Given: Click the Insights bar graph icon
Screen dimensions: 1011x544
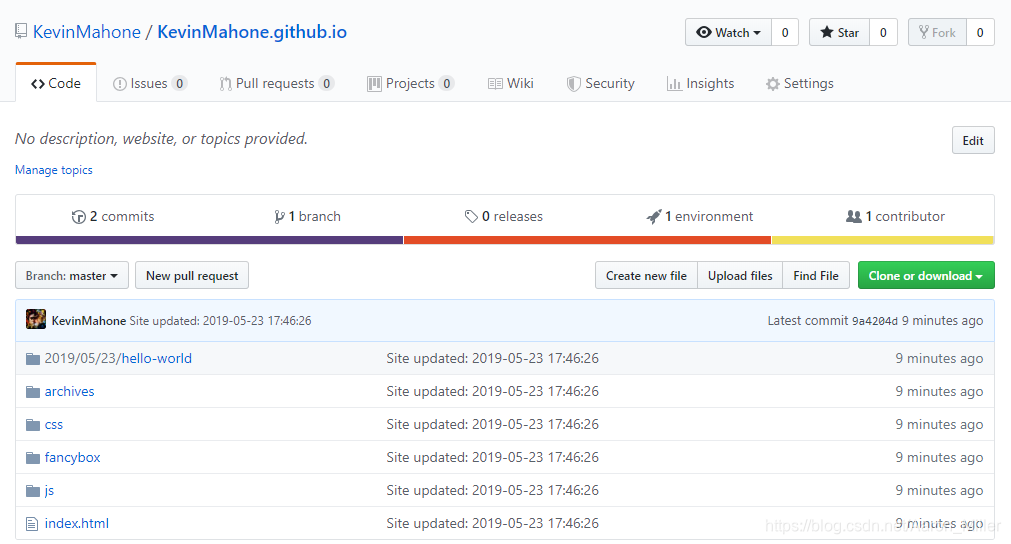Looking at the screenshot, I should [x=674, y=84].
